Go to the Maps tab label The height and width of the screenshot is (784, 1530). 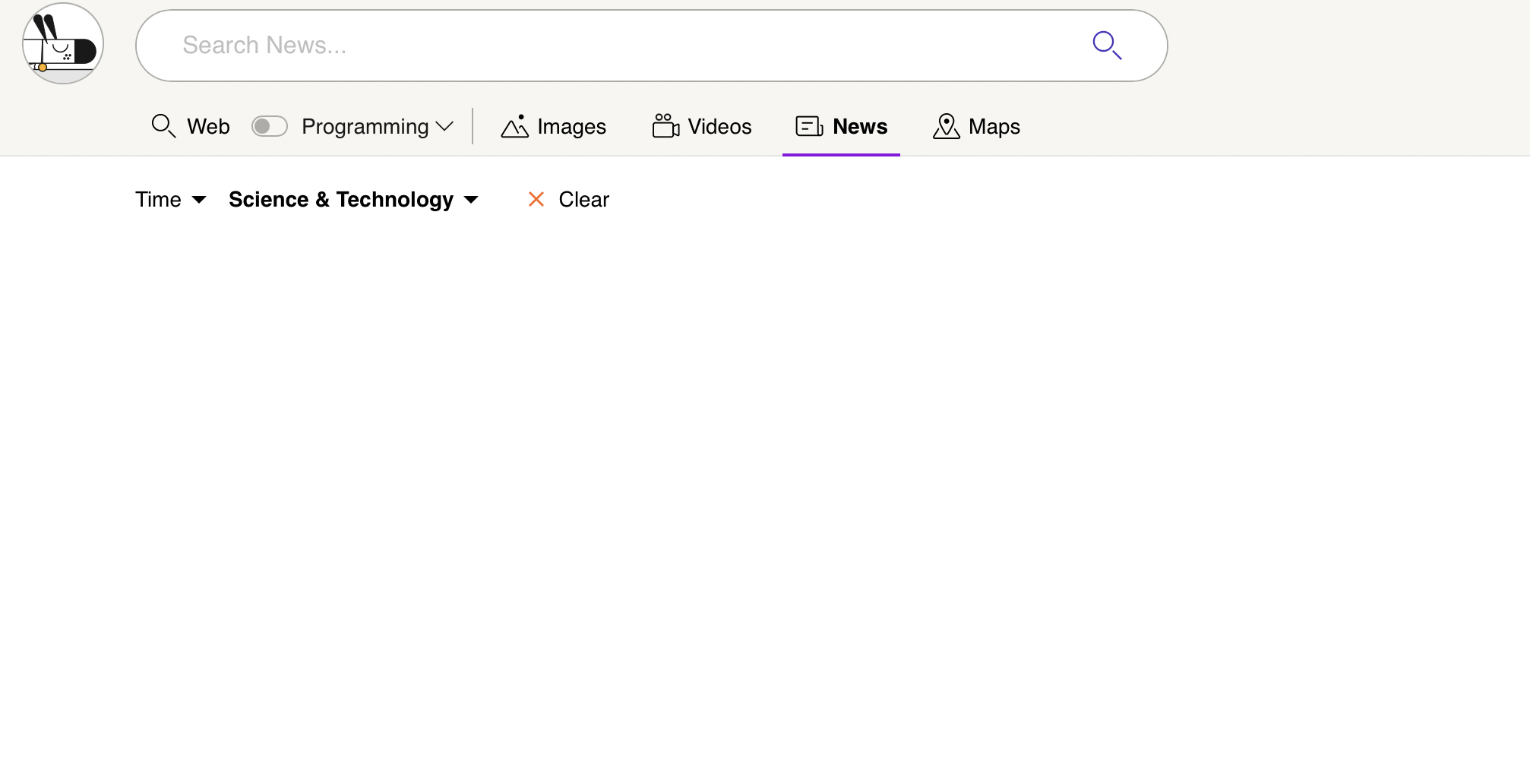pyautogui.click(x=994, y=126)
